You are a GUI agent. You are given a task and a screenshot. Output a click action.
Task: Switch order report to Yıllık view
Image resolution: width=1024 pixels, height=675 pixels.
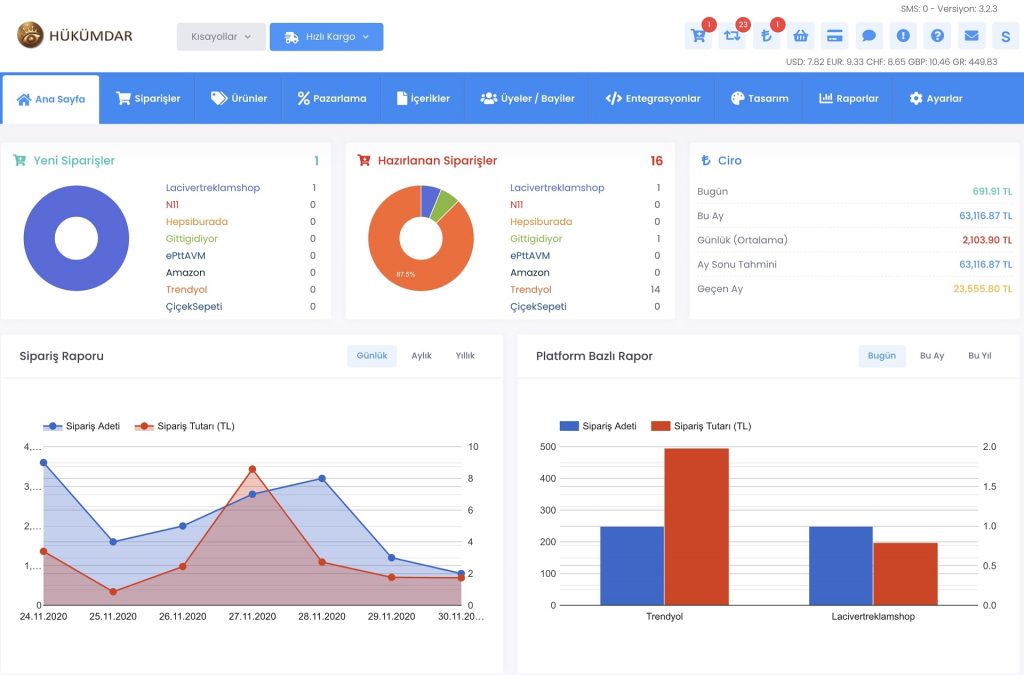(x=465, y=356)
